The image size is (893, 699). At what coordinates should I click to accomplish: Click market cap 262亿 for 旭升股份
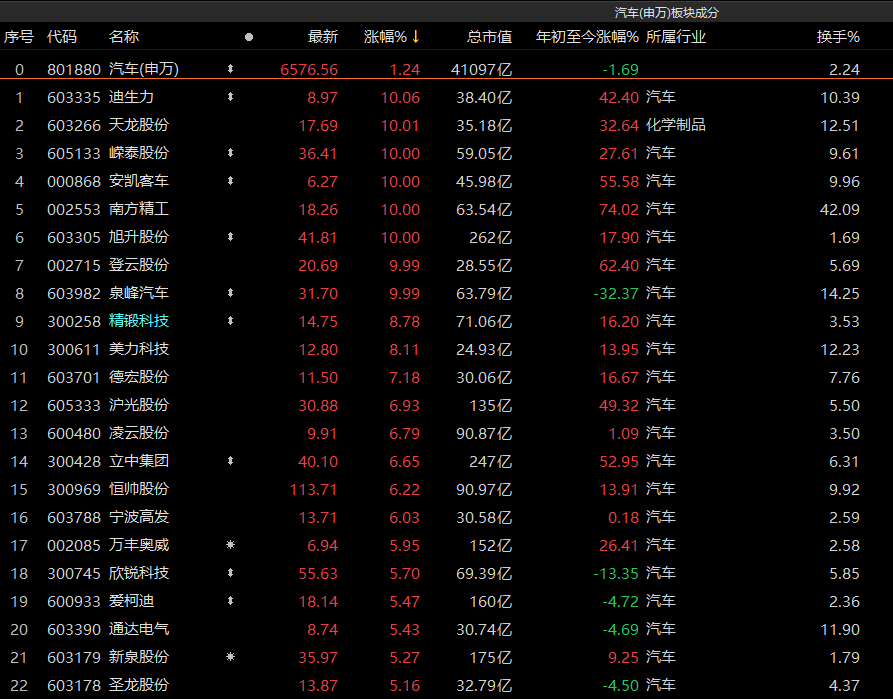pyautogui.click(x=490, y=238)
